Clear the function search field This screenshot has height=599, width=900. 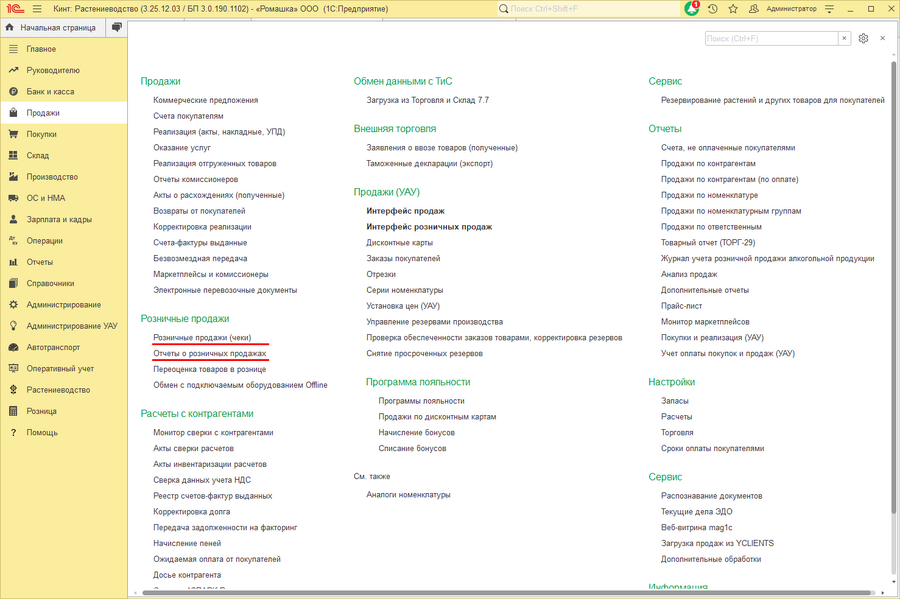844,38
